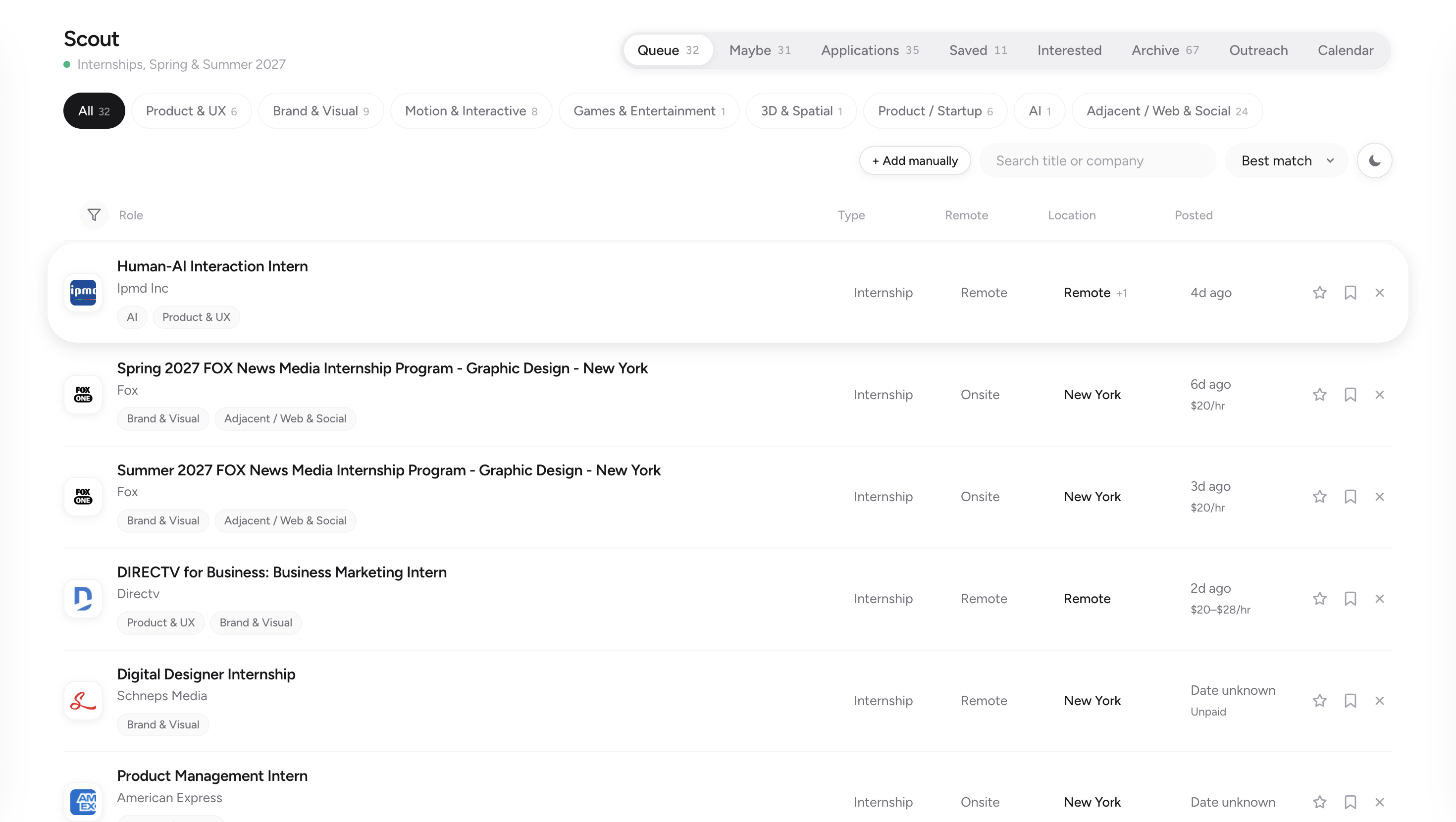Open the Calendar tab
The image size is (1456, 822).
pyautogui.click(x=1345, y=51)
